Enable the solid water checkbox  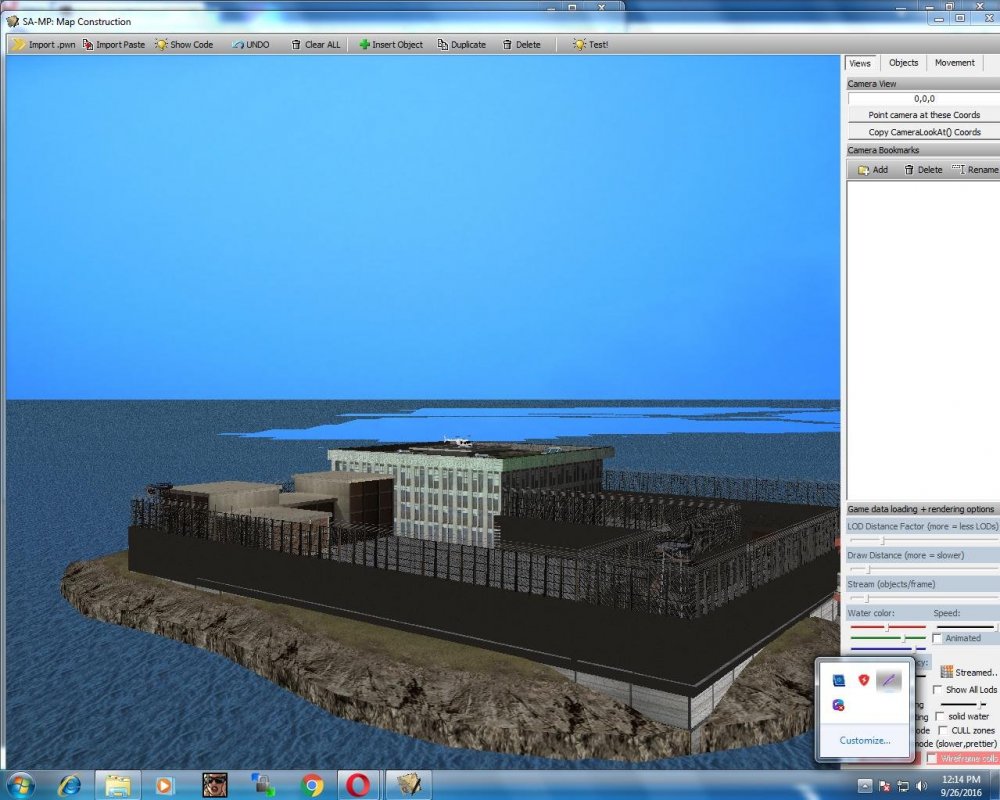click(x=940, y=716)
